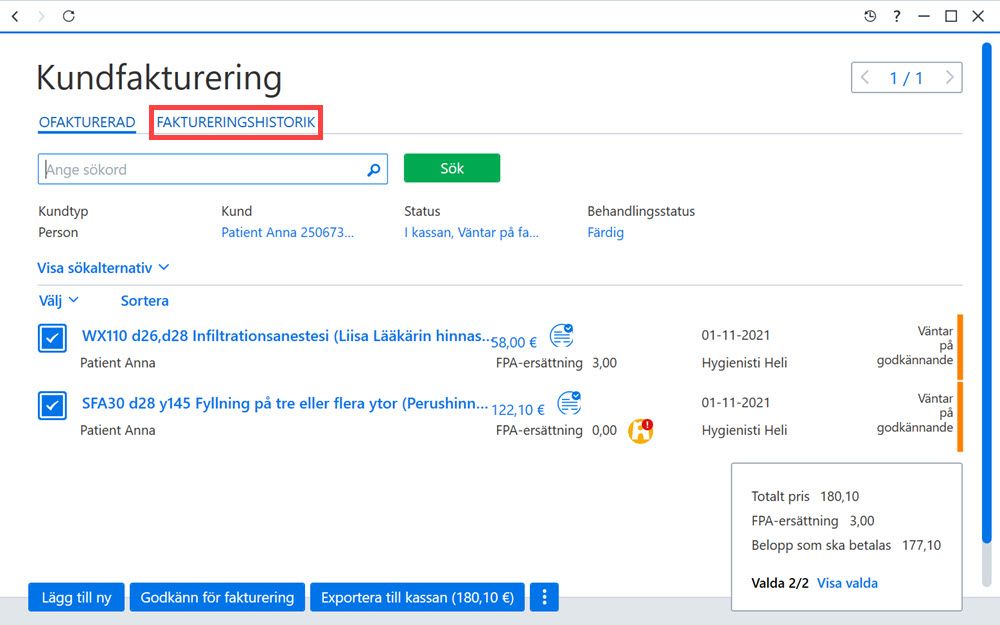Click date 01-11-2021 on the WX110 row
Viewport: 1000px width, 625px height.
736,335
